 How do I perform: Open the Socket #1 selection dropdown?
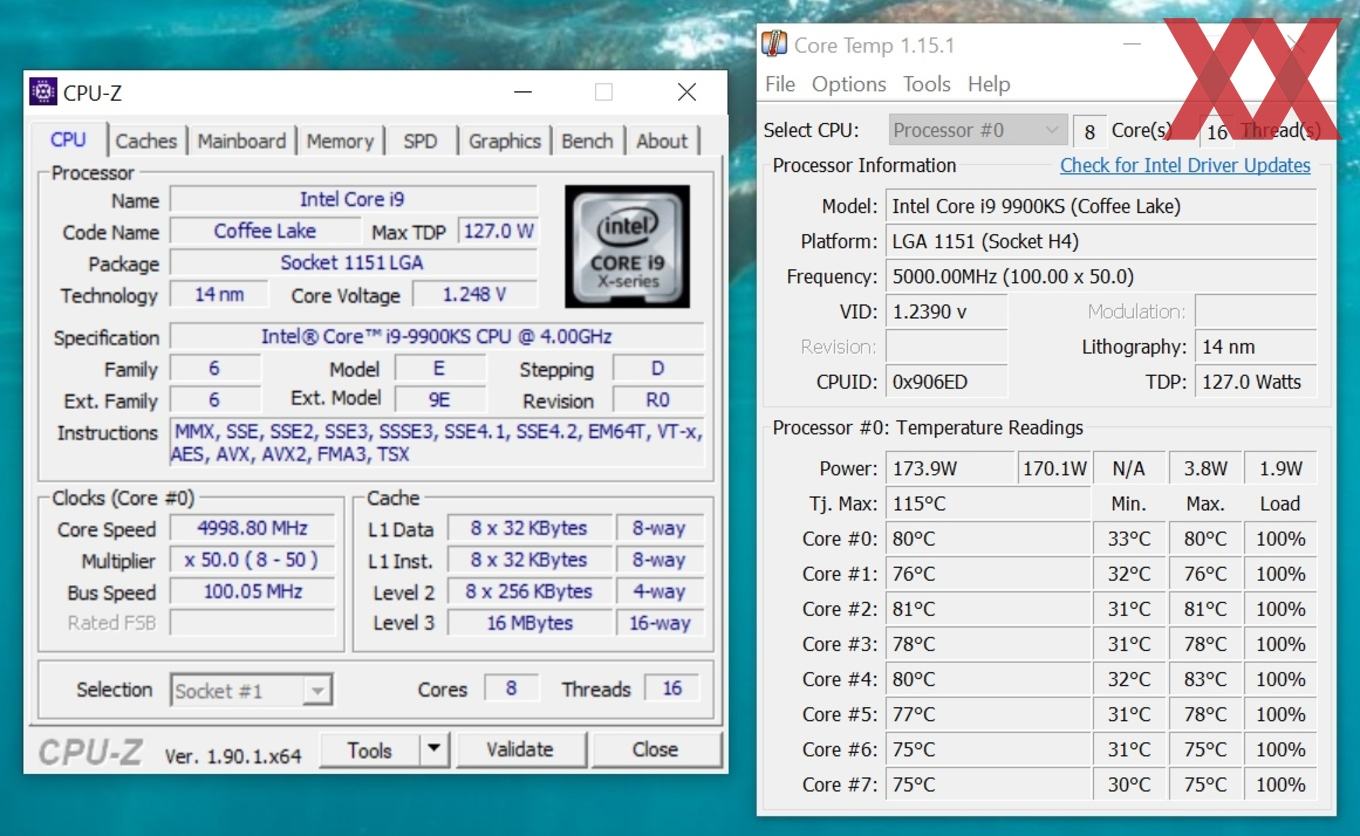click(x=251, y=690)
